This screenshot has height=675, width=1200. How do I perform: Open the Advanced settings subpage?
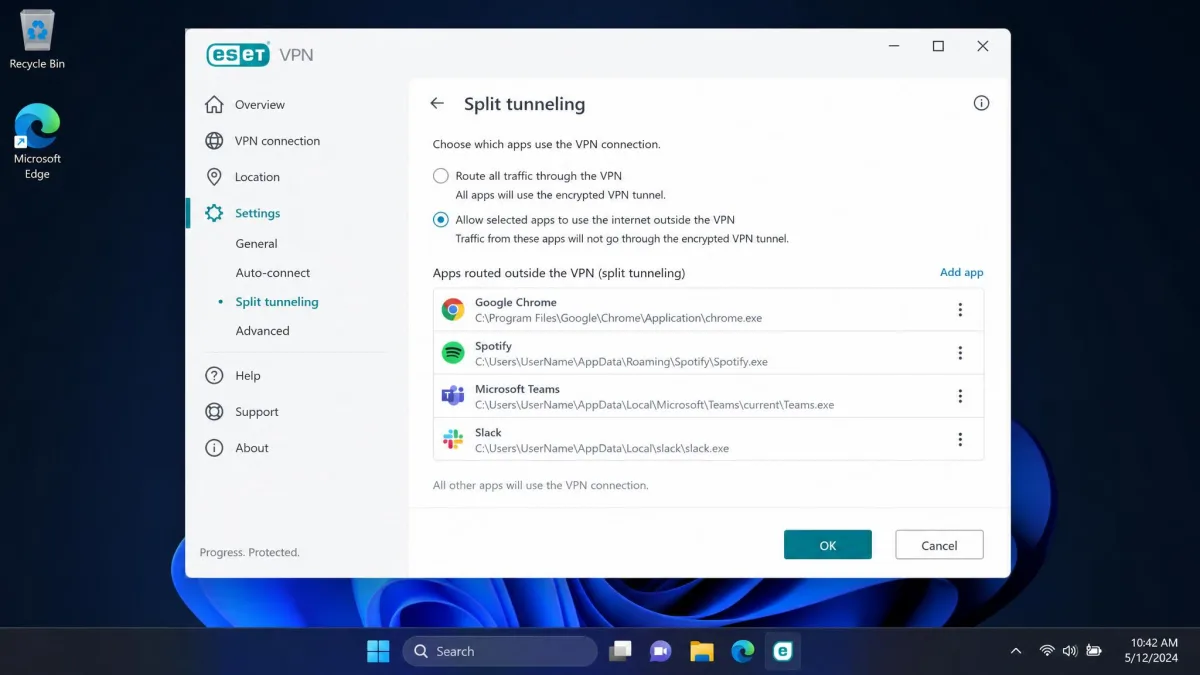pos(262,331)
